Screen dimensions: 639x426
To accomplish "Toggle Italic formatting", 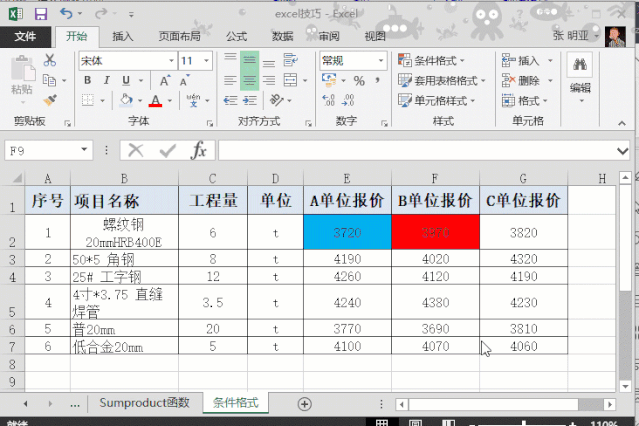I will [107, 81].
